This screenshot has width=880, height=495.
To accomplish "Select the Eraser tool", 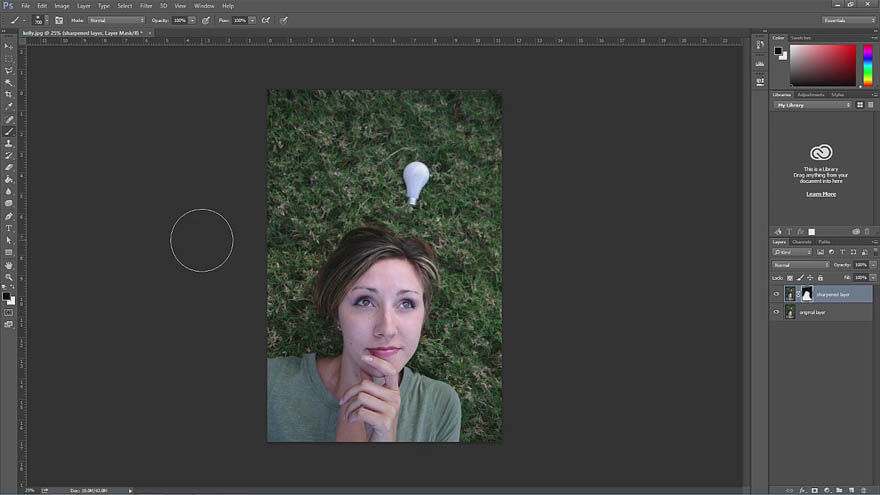I will pos(8,167).
